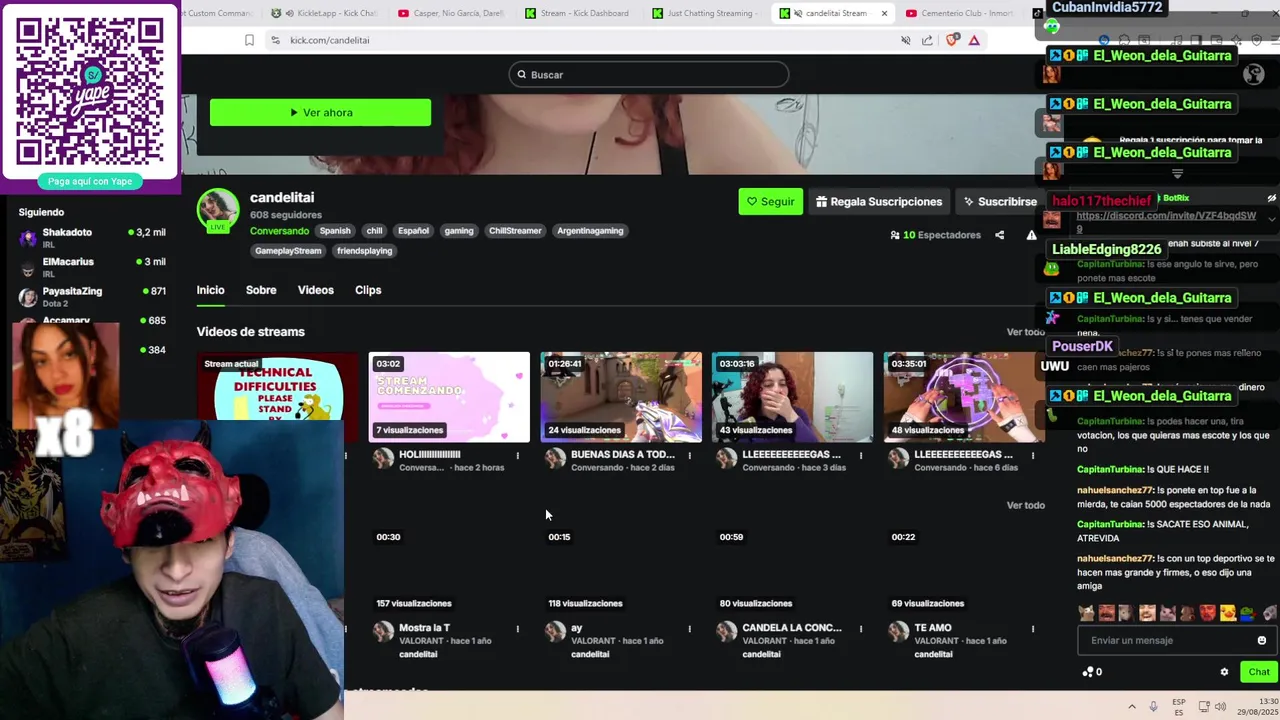
Task: Open ElMacarius in the Siguiendo sidebar
Action: click(x=92, y=267)
